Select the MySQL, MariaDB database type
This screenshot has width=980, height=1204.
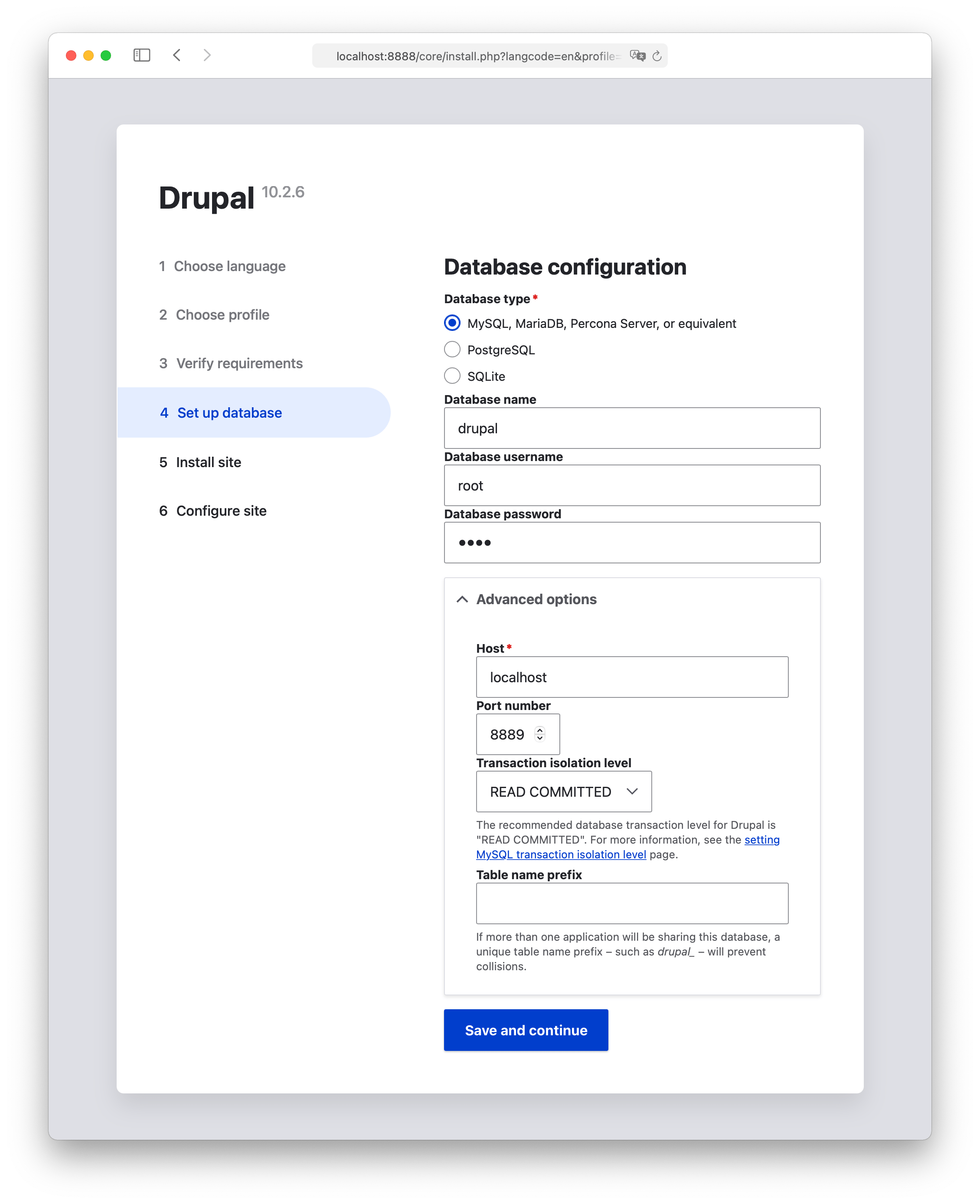pyautogui.click(x=452, y=323)
